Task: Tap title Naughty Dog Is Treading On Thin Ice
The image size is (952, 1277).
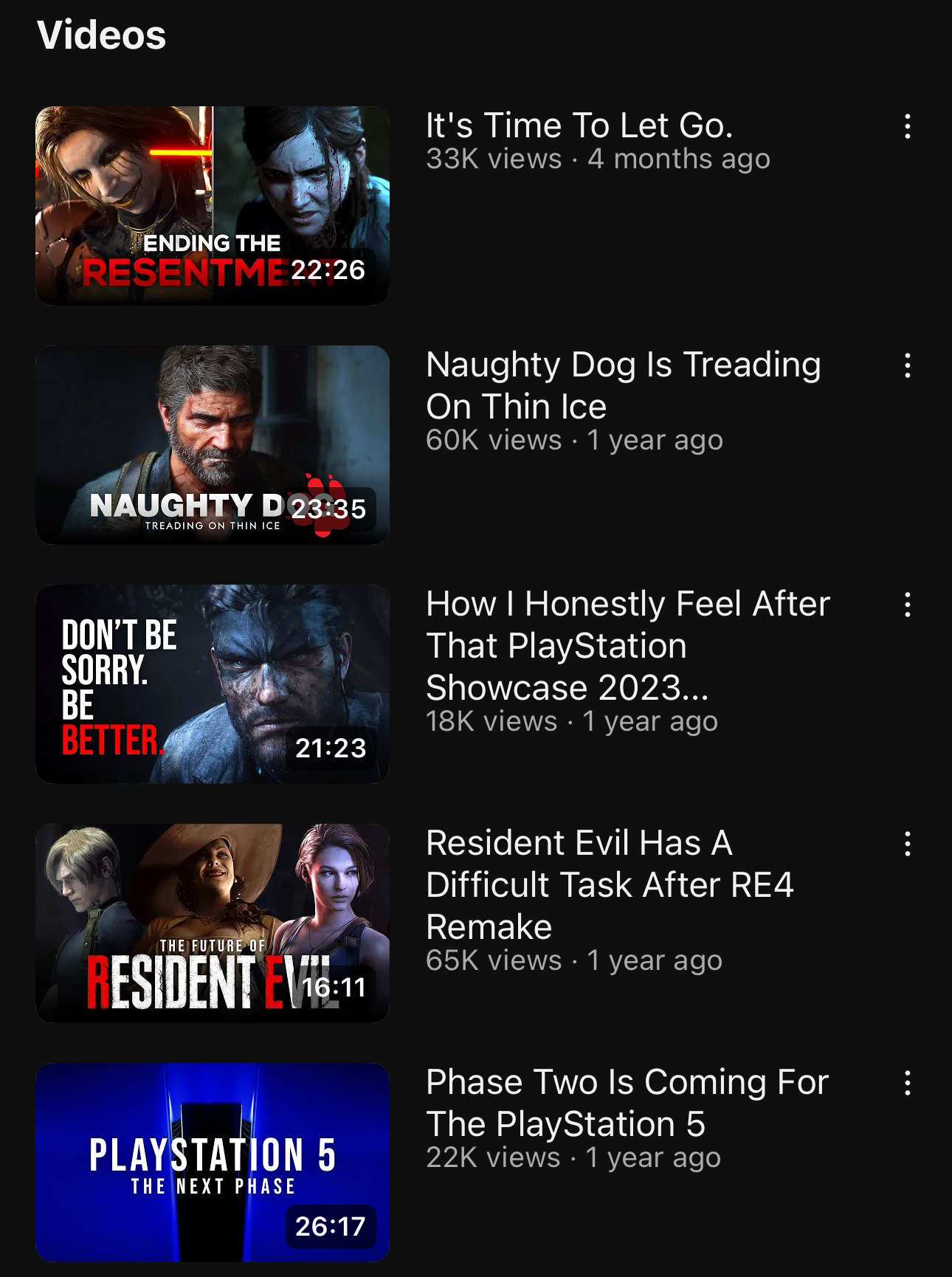Action: (x=624, y=385)
